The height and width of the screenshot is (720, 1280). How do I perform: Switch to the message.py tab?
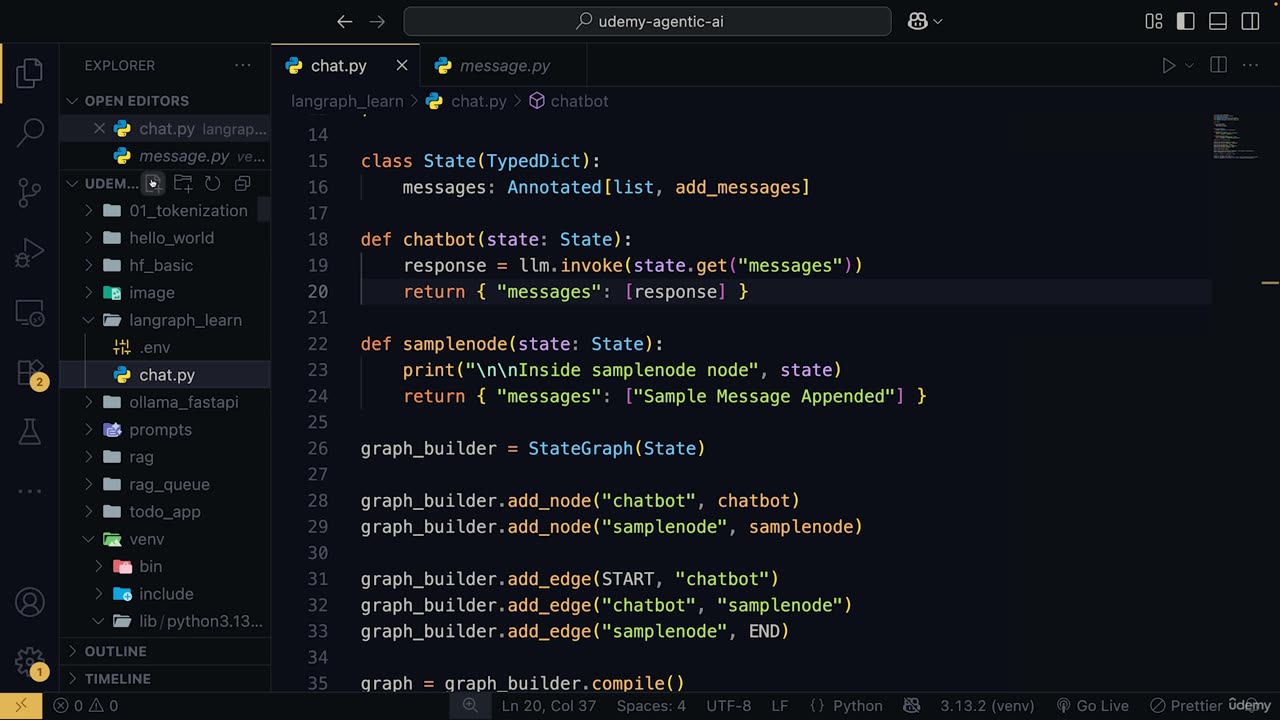(x=503, y=65)
